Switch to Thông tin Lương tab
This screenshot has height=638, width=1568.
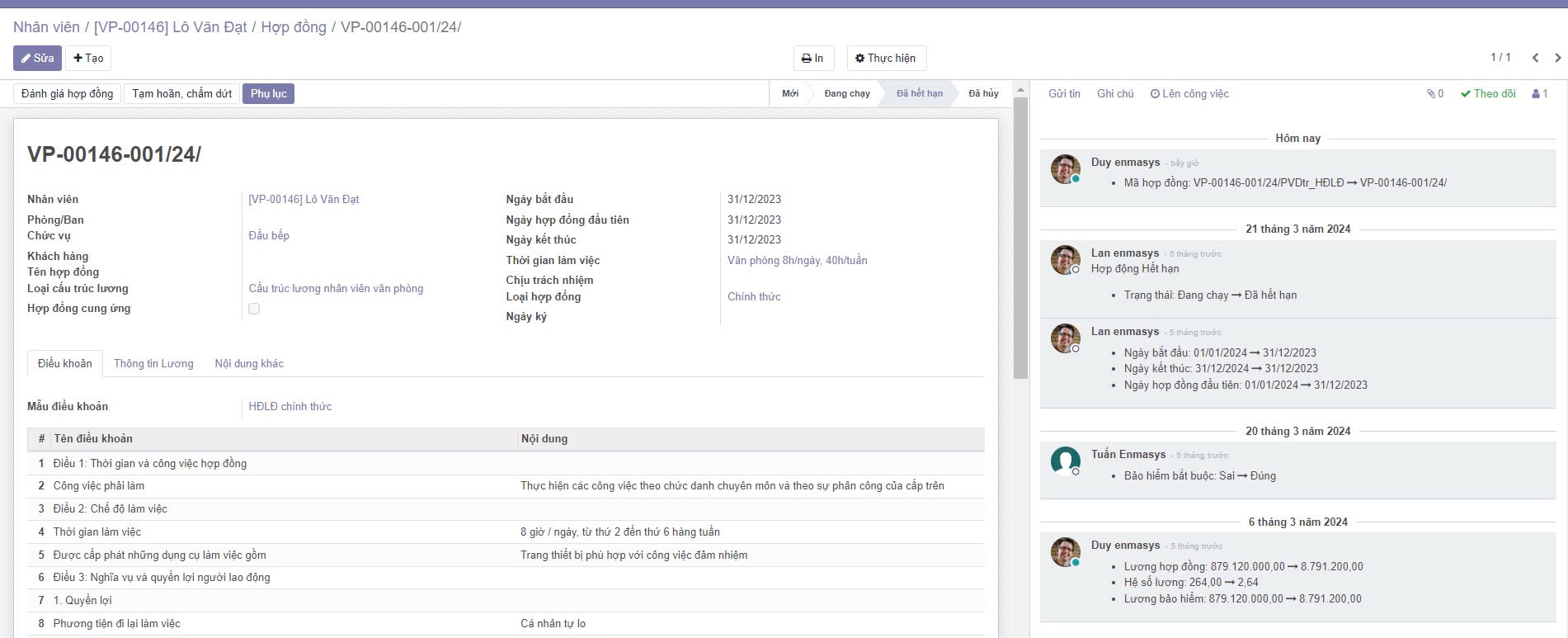coord(153,364)
